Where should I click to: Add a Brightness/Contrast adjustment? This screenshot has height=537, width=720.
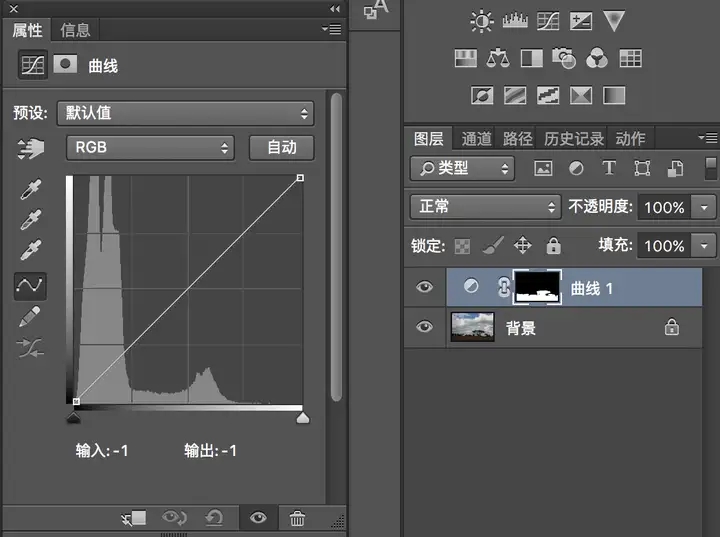point(482,21)
